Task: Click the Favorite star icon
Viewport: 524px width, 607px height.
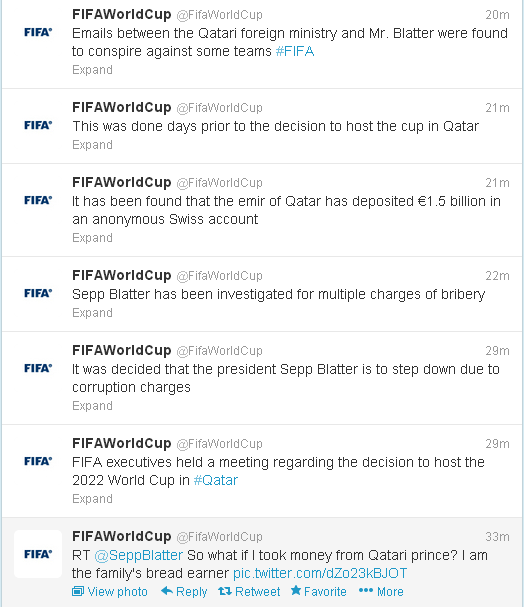Action: pos(296,590)
